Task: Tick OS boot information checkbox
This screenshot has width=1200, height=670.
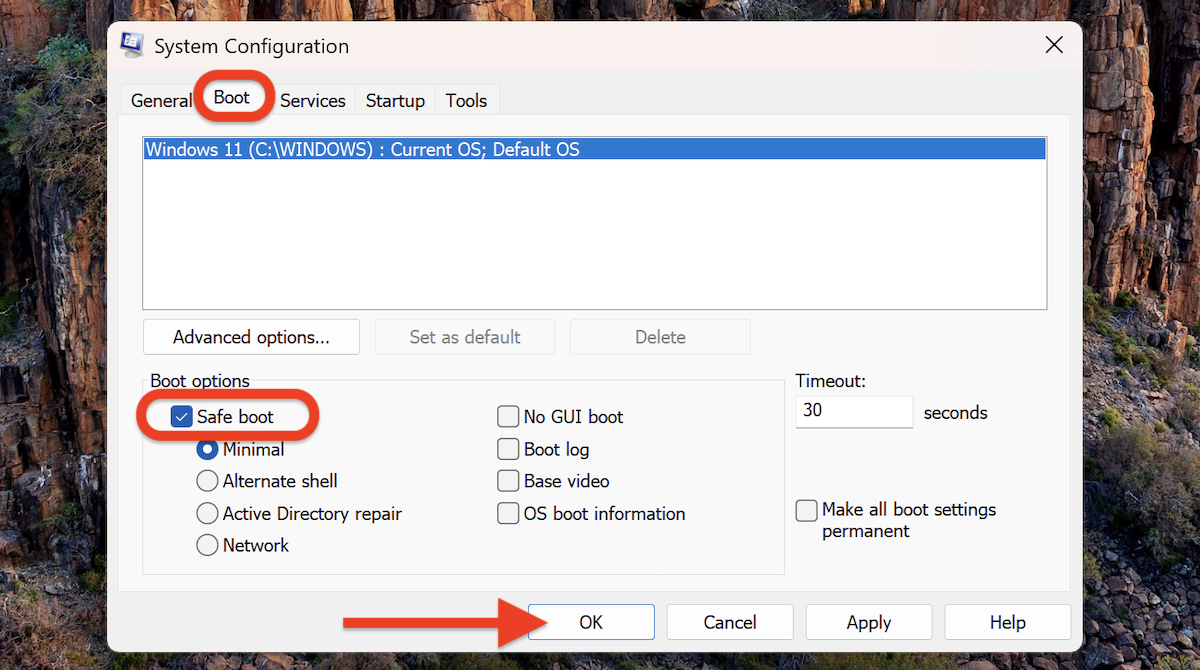Action: tap(508, 513)
